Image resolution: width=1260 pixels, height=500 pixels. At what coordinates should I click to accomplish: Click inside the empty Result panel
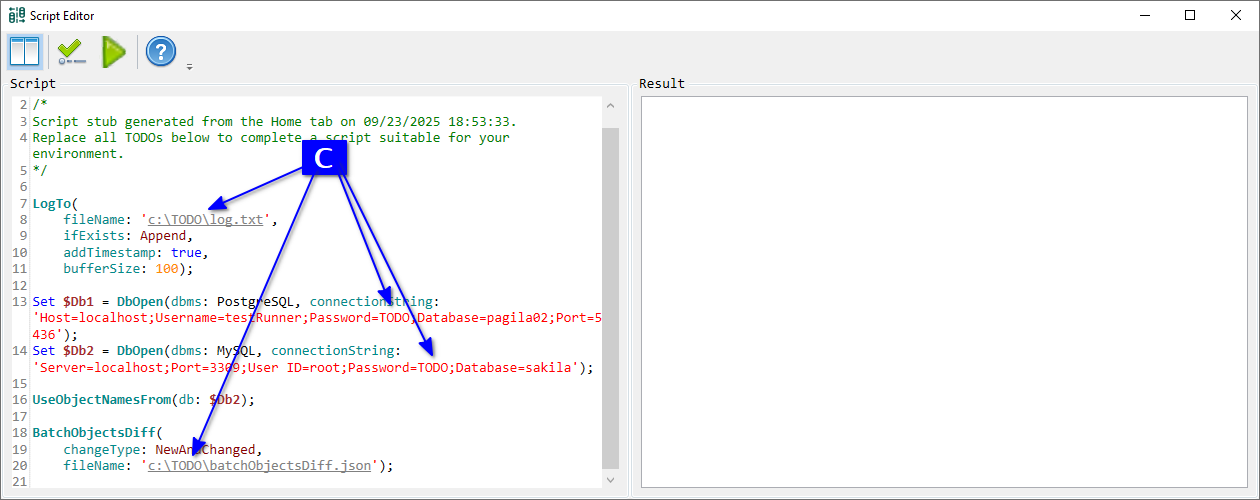(943, 290)
